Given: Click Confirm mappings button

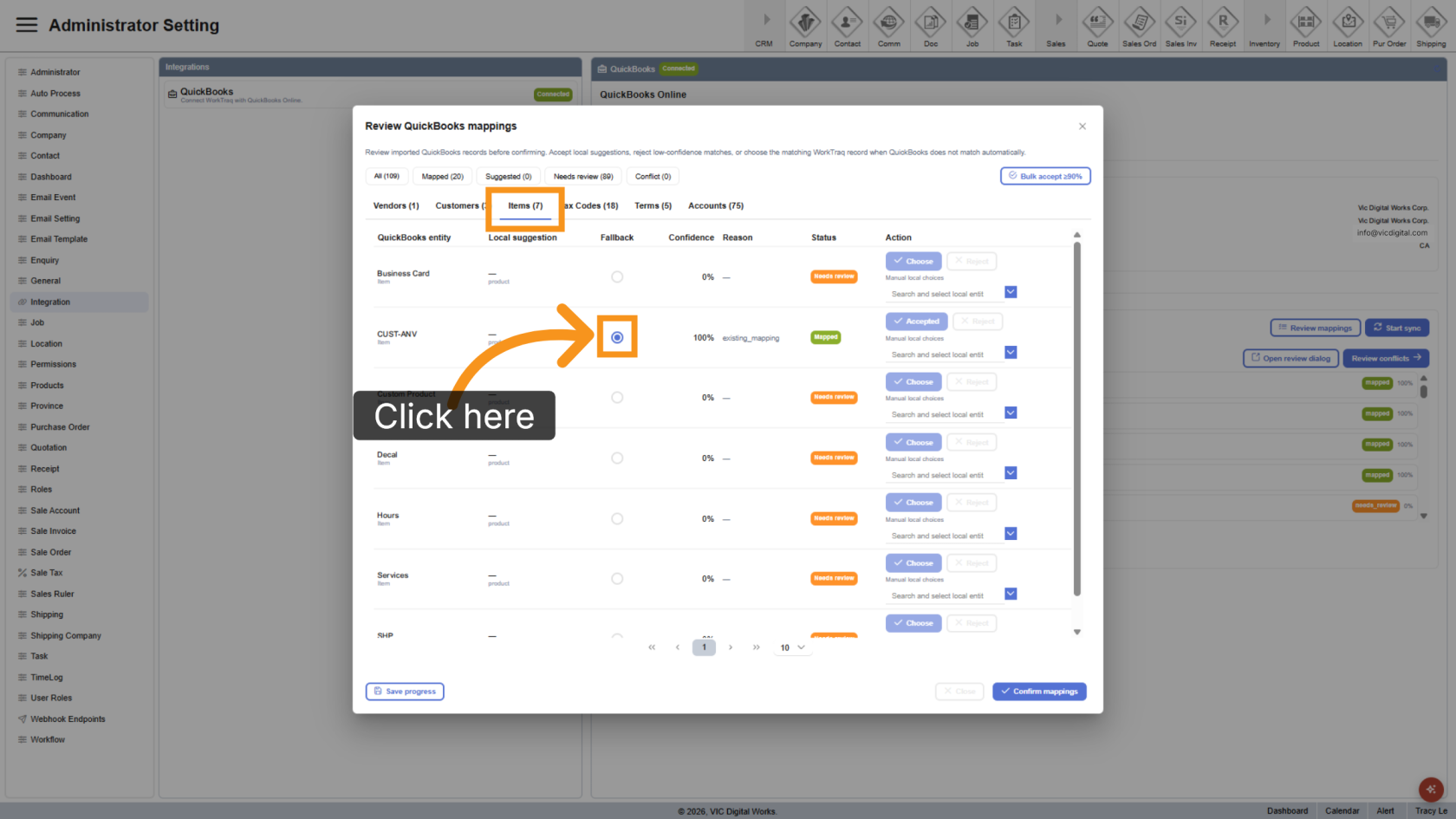Looking at the screenshot, I should pyautogui.click(x=1039, y=692).
